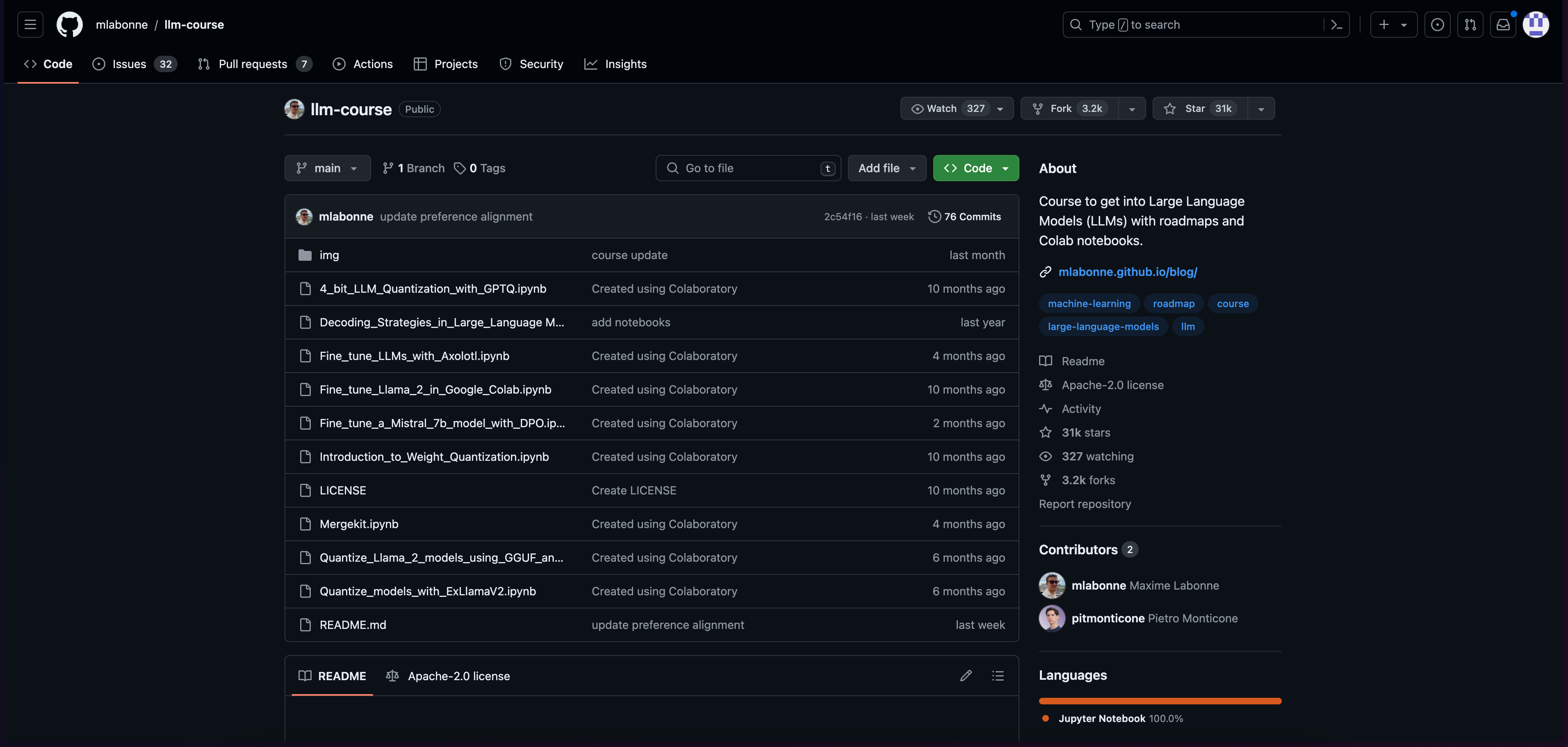The height and width of the screenshot is (747, 1568).
Task: Click Report repository link
Action: tap(1085, 504)
